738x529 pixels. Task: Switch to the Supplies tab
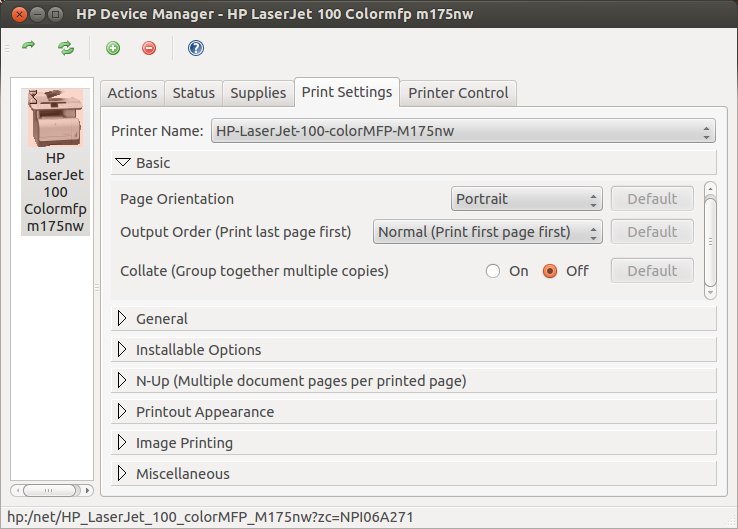(x=258, y=93)
